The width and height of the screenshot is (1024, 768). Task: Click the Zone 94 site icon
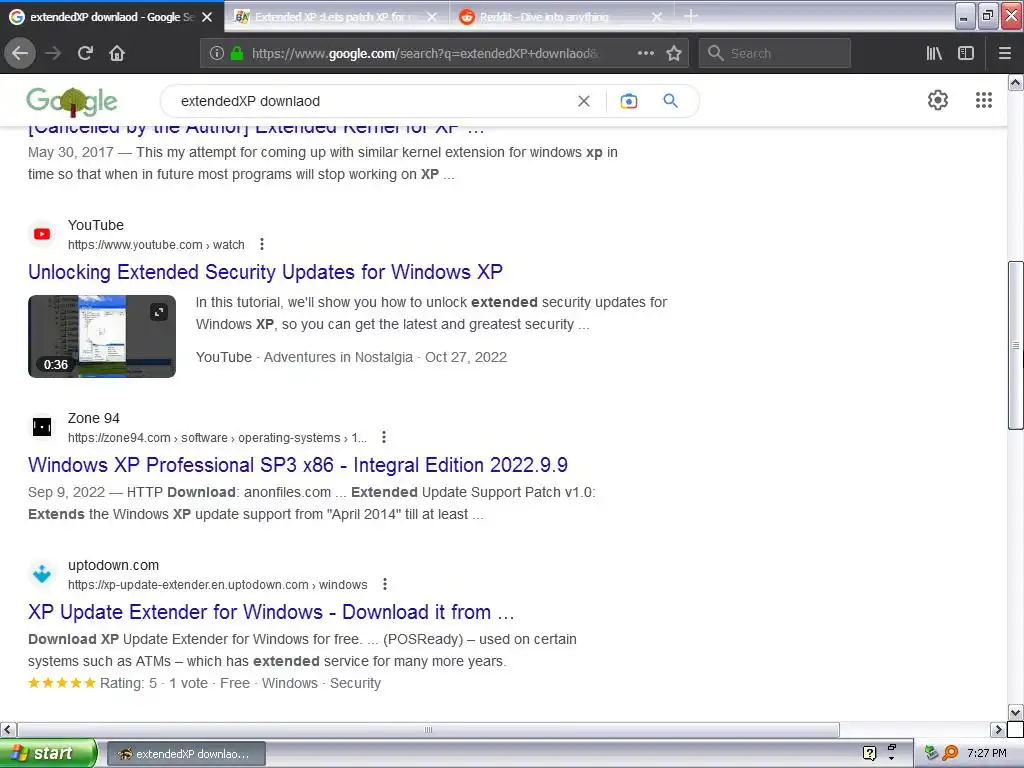[x=42, y=427]
